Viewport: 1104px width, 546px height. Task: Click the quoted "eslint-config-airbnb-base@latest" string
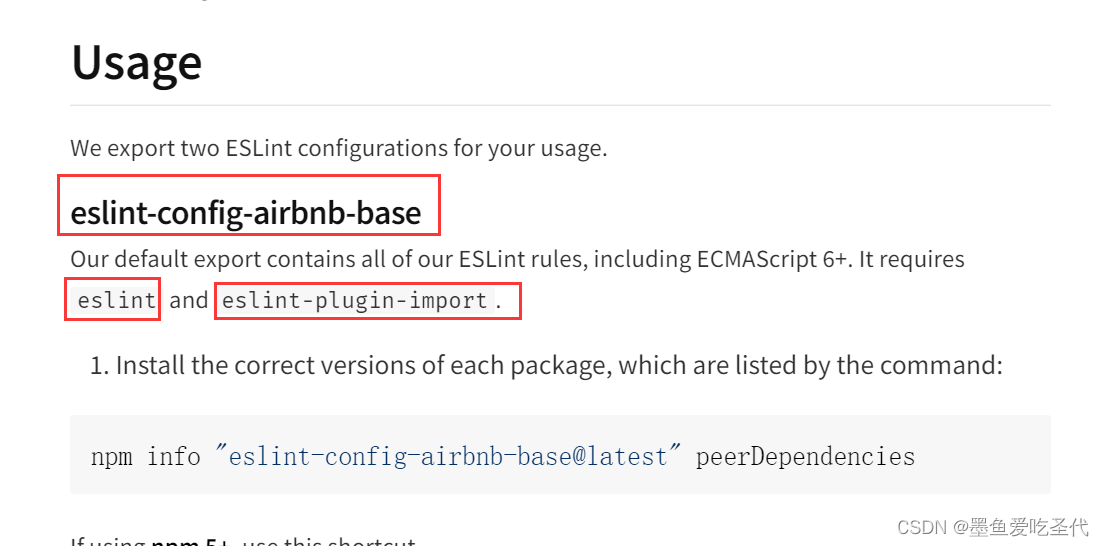click(448, 457)
